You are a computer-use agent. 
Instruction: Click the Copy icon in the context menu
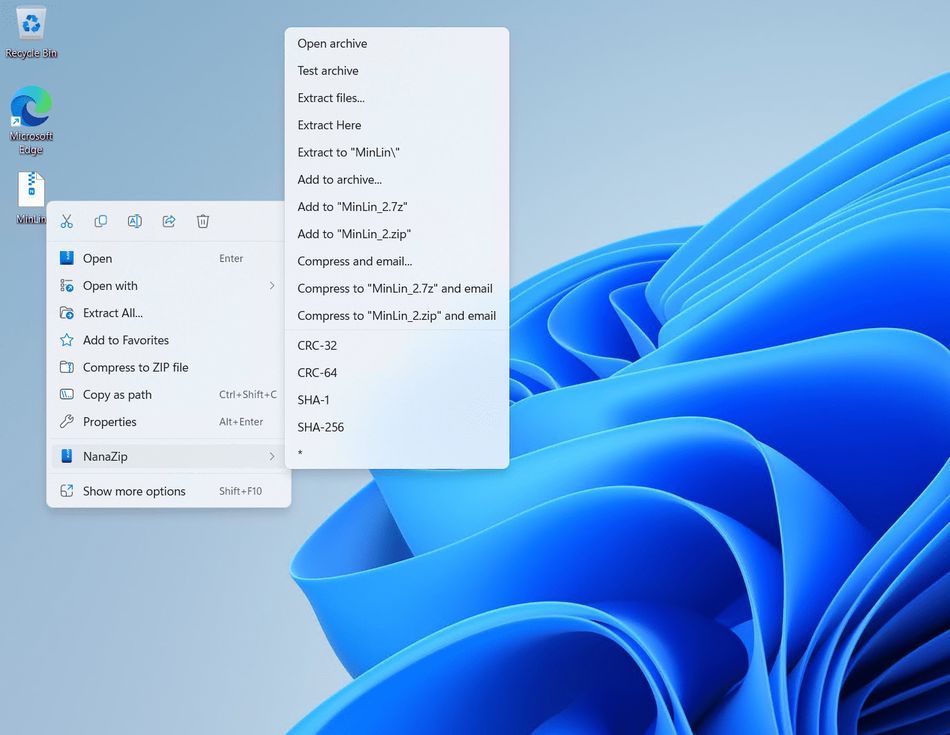coord(101,220)
